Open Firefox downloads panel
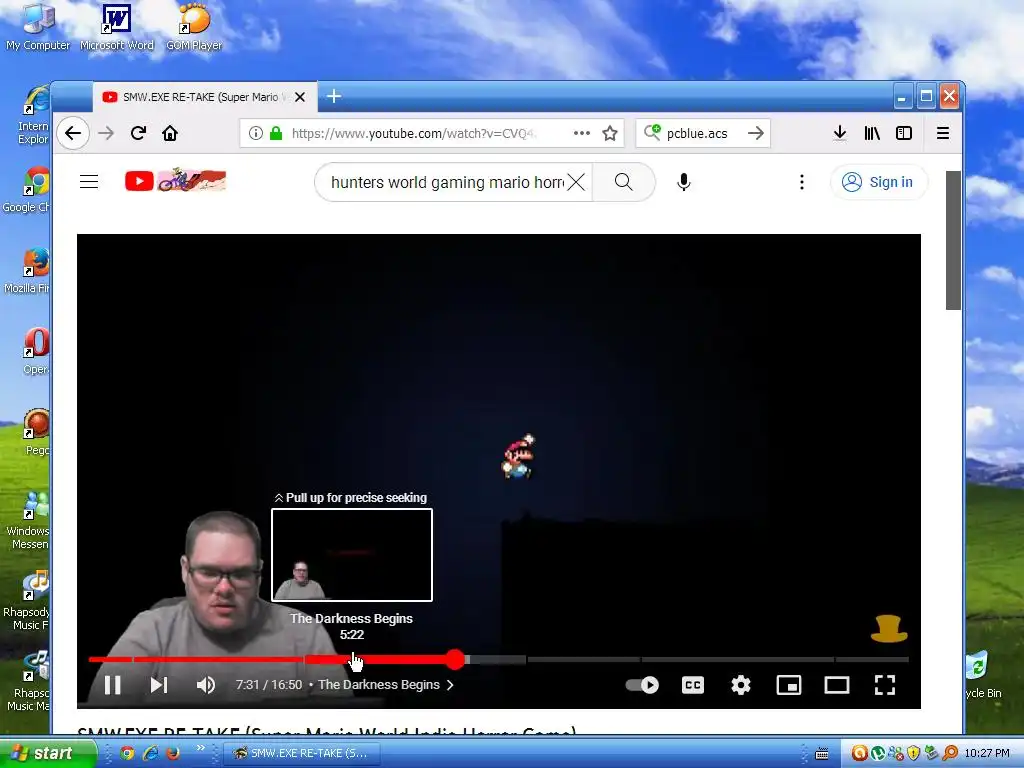1024x768 pixels. [x=840, y=133]
